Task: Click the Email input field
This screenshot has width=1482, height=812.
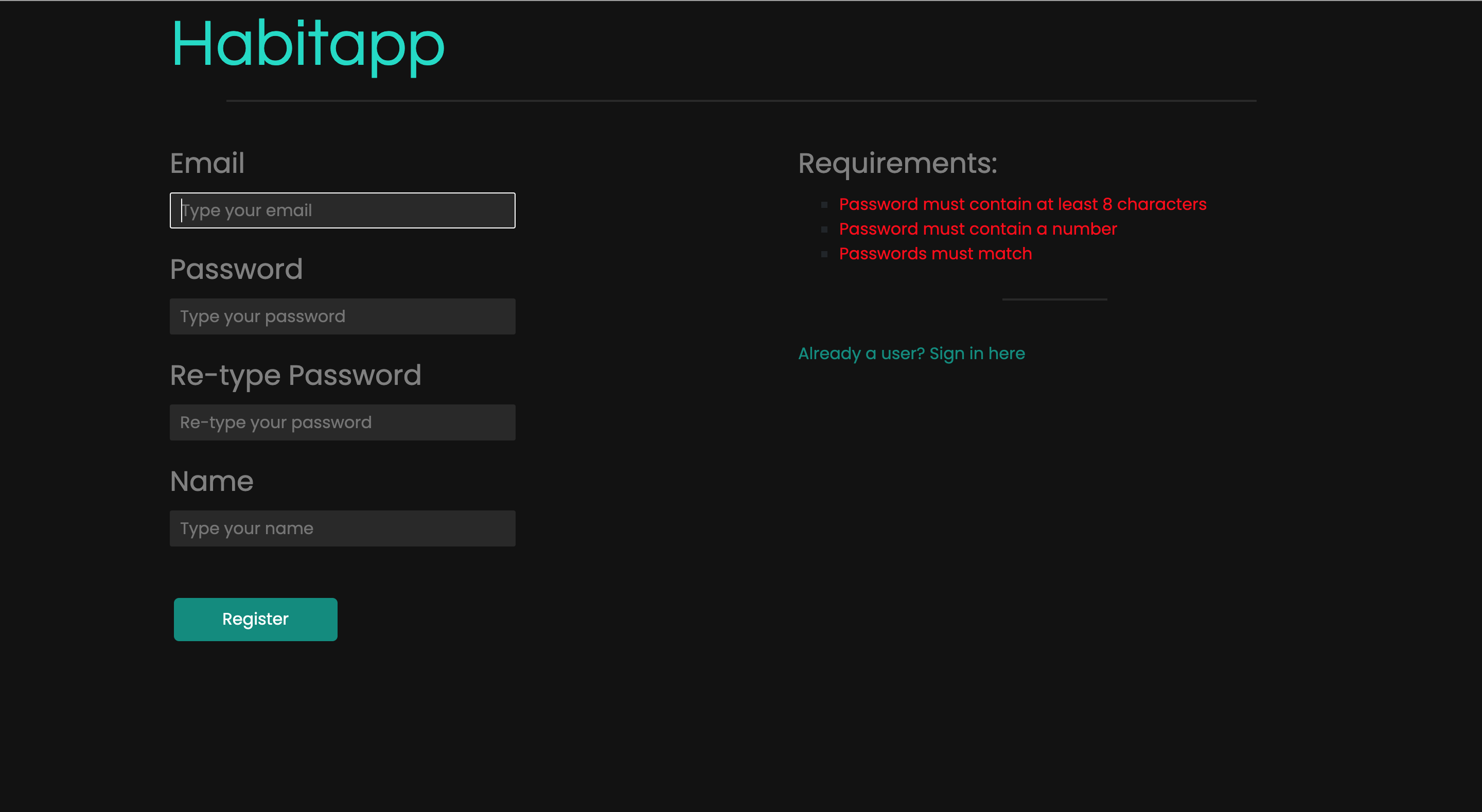Action: (342, 210)
